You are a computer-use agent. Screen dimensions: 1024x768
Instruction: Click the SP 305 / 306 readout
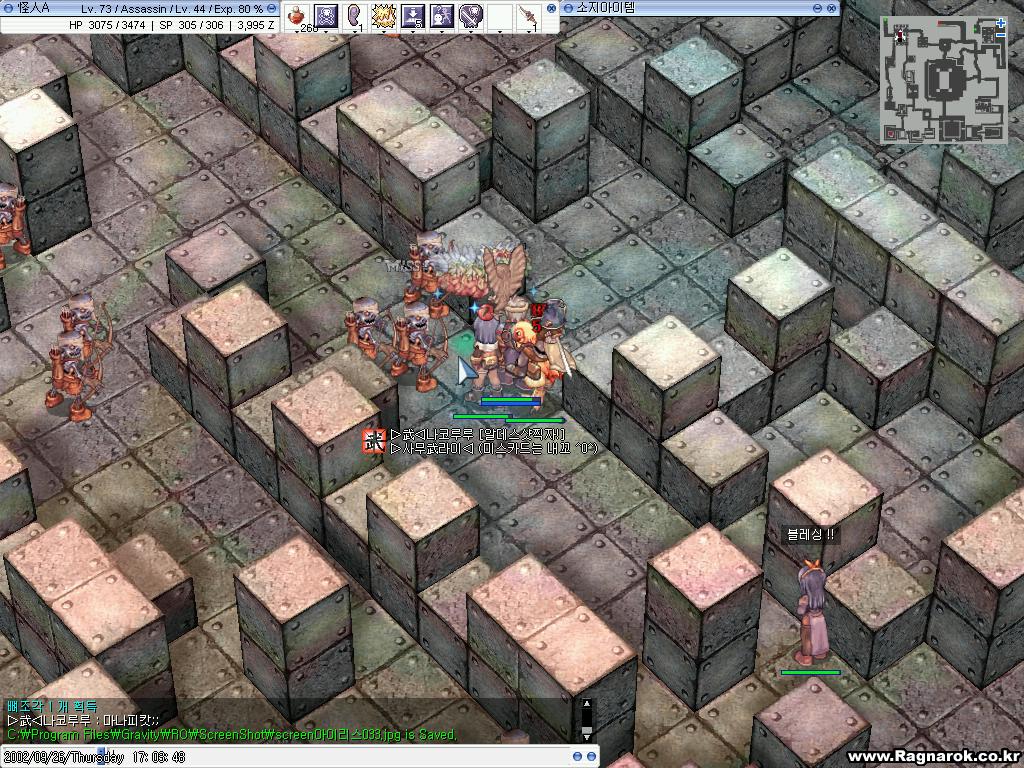191,25
